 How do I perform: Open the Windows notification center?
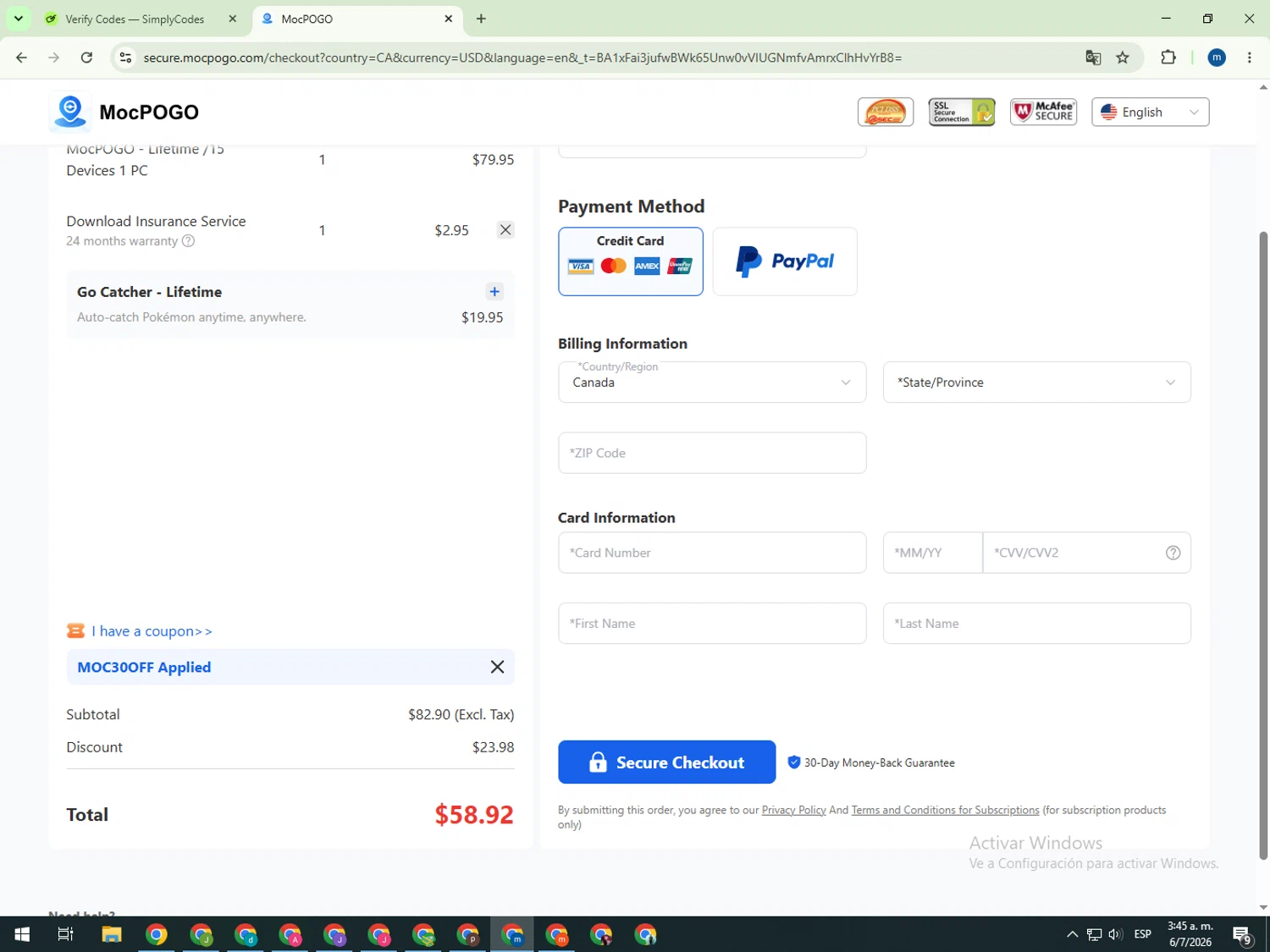(1242, 934)
